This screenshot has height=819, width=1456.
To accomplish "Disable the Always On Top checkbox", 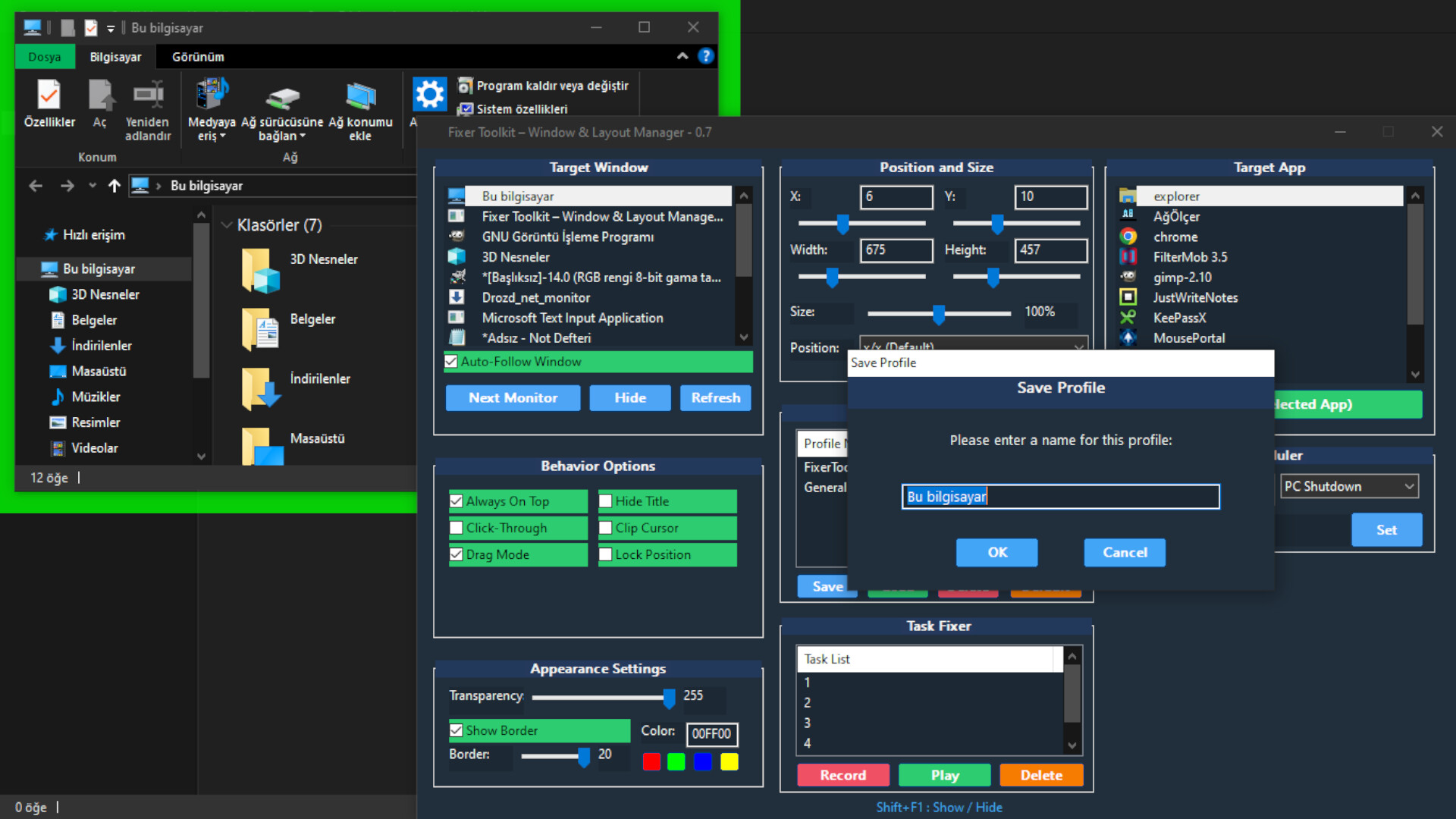I will point(457,501).
